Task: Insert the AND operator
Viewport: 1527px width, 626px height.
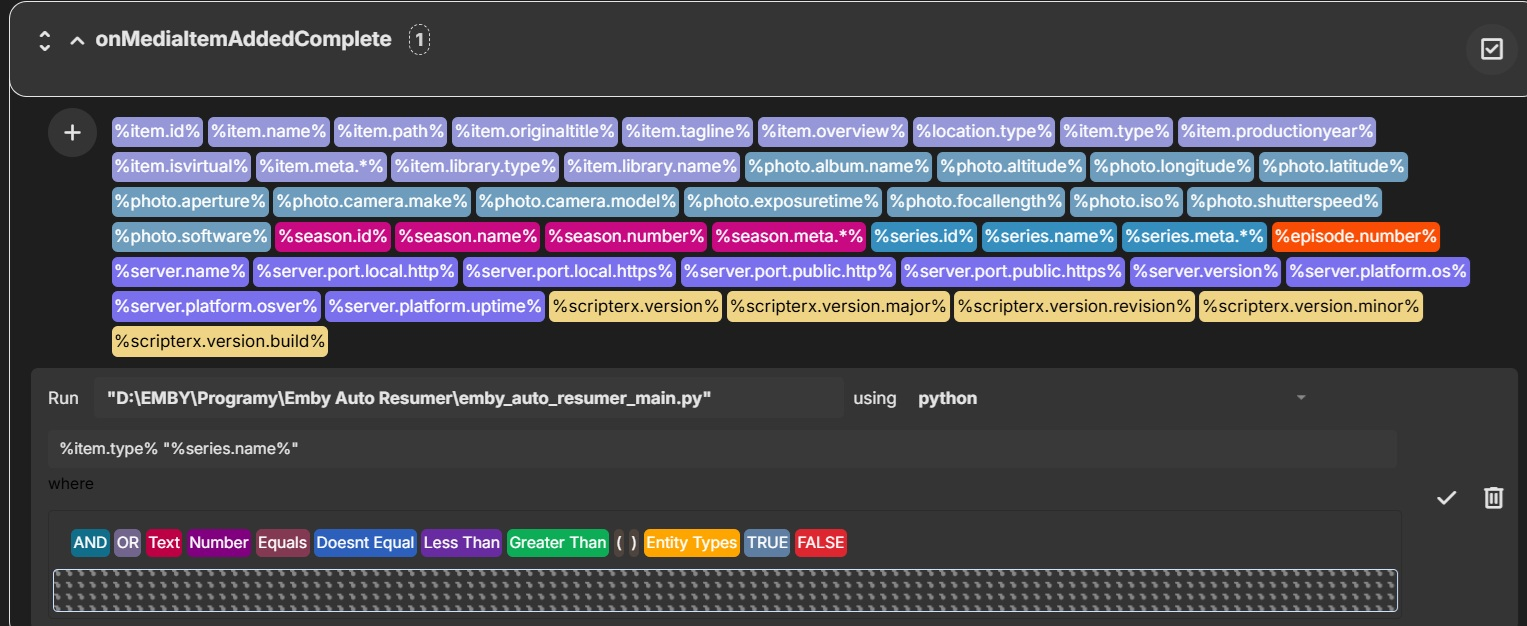Action: point(90,543)
